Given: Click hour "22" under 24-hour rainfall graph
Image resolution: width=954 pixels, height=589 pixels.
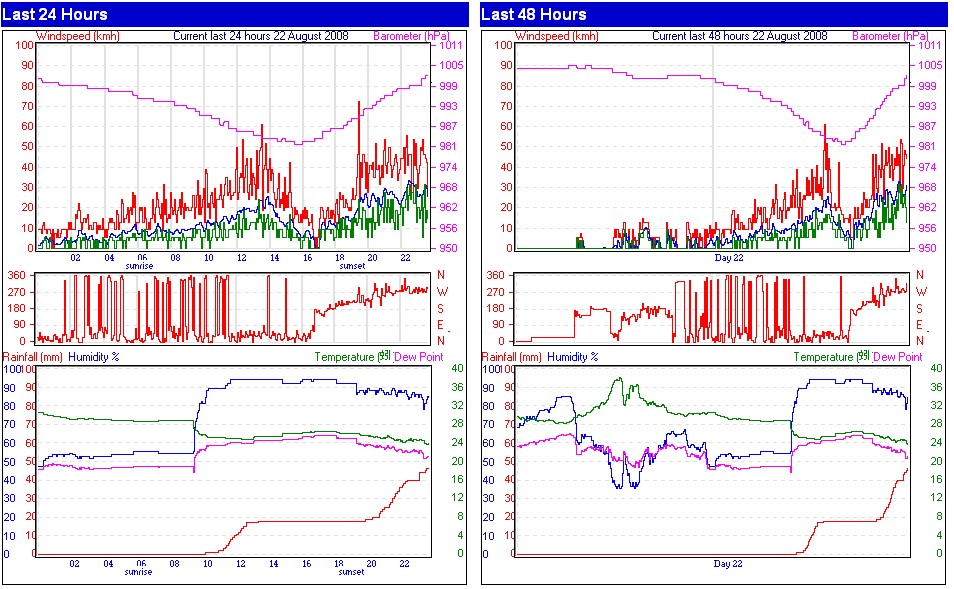Looking at the screenshot, I should coord(405,564).
